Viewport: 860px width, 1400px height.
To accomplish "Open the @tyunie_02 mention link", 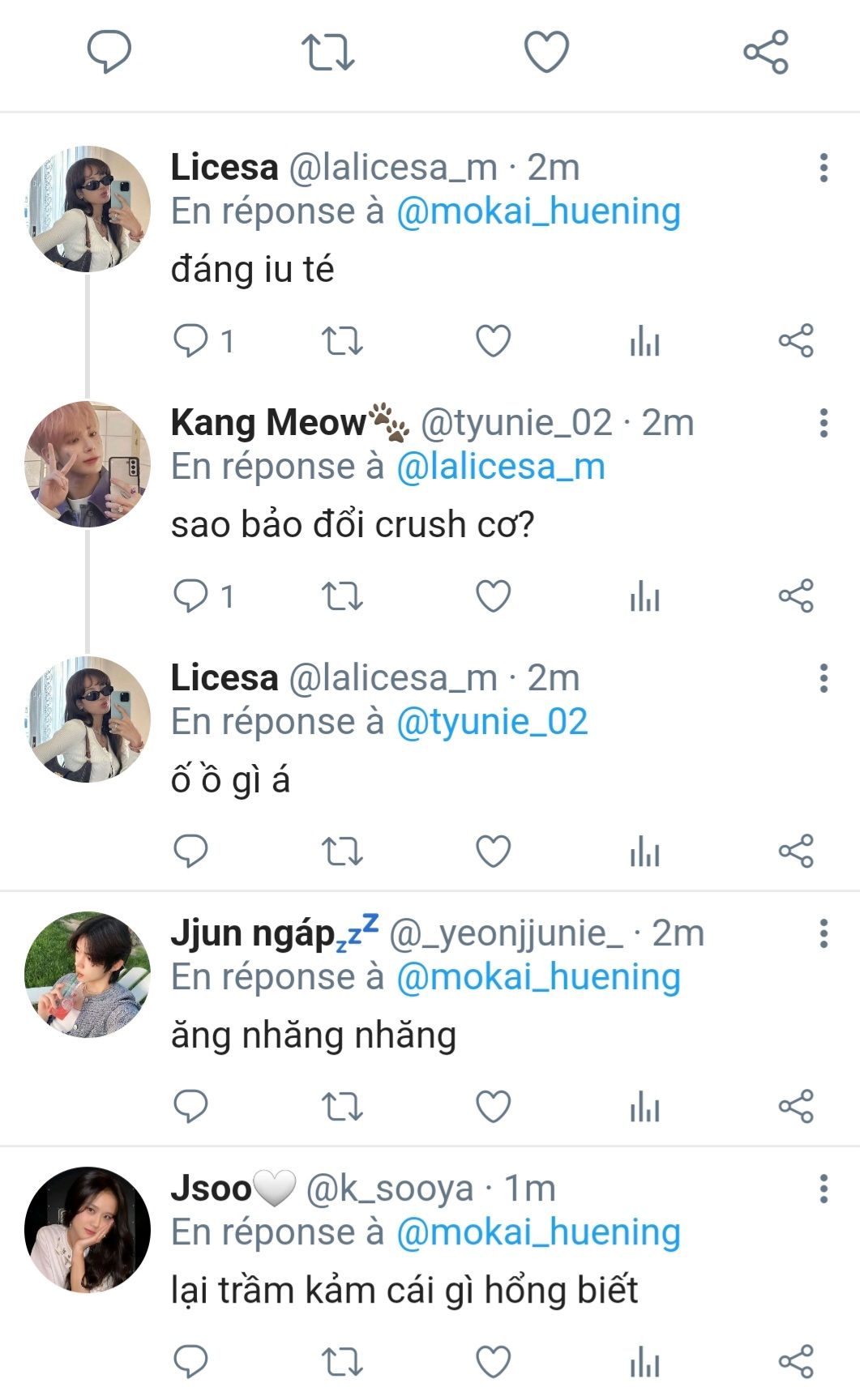I will 491,722.
